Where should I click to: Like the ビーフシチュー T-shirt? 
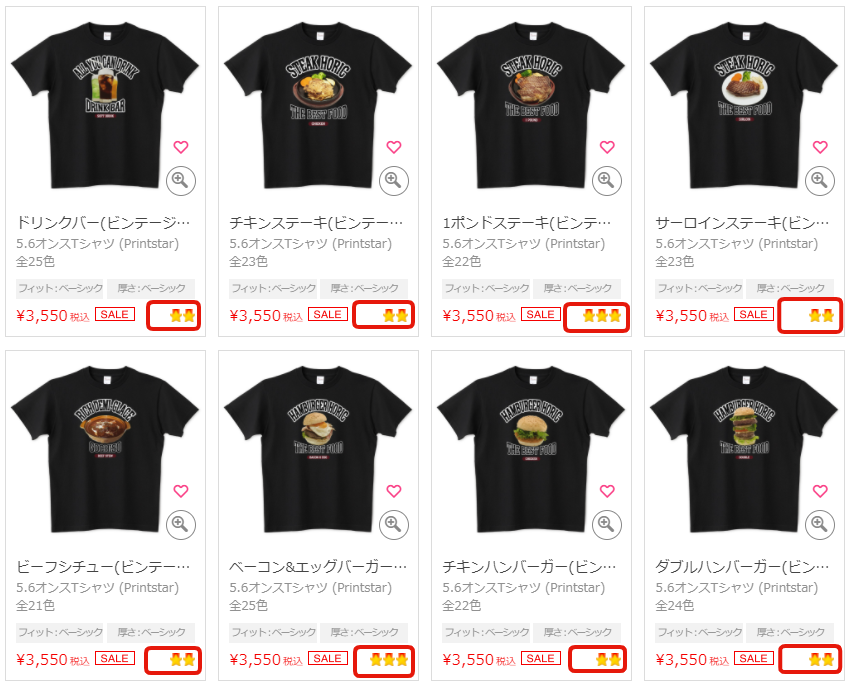181,491
